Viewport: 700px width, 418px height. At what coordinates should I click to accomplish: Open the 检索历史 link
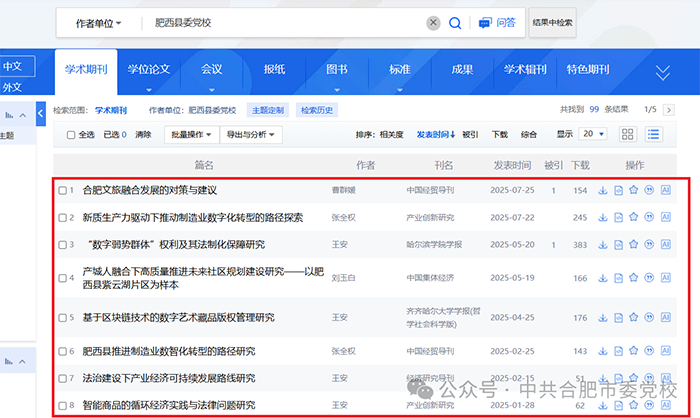click(317, 110)
